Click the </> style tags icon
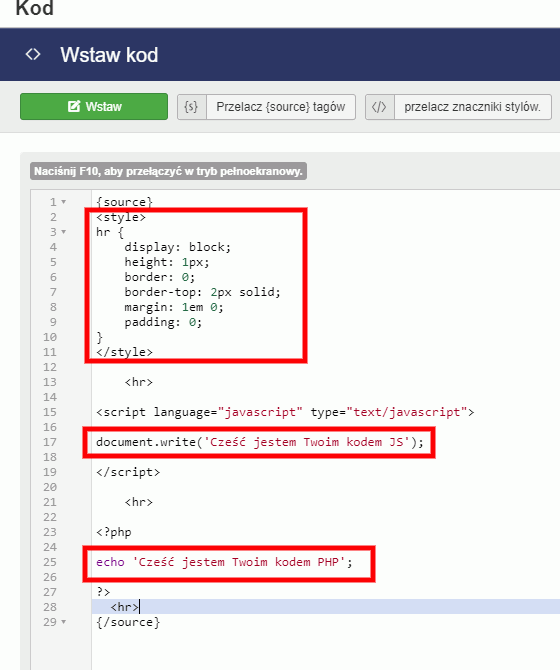This screenshot has height=670, width=560. 379,106
